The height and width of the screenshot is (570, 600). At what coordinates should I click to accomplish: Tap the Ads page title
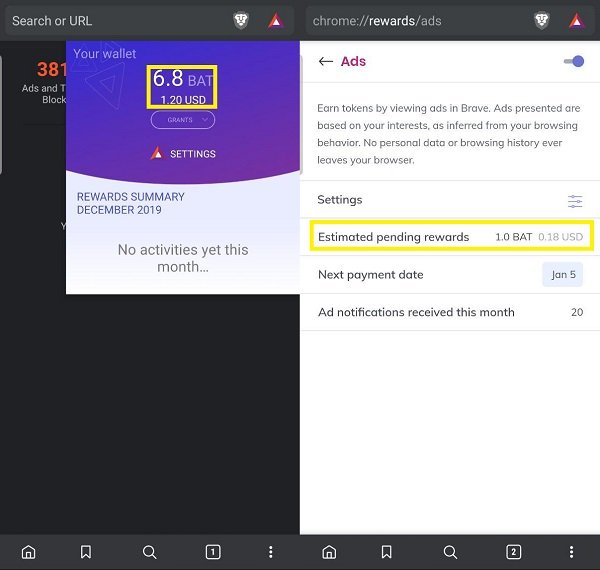[353, 61]
